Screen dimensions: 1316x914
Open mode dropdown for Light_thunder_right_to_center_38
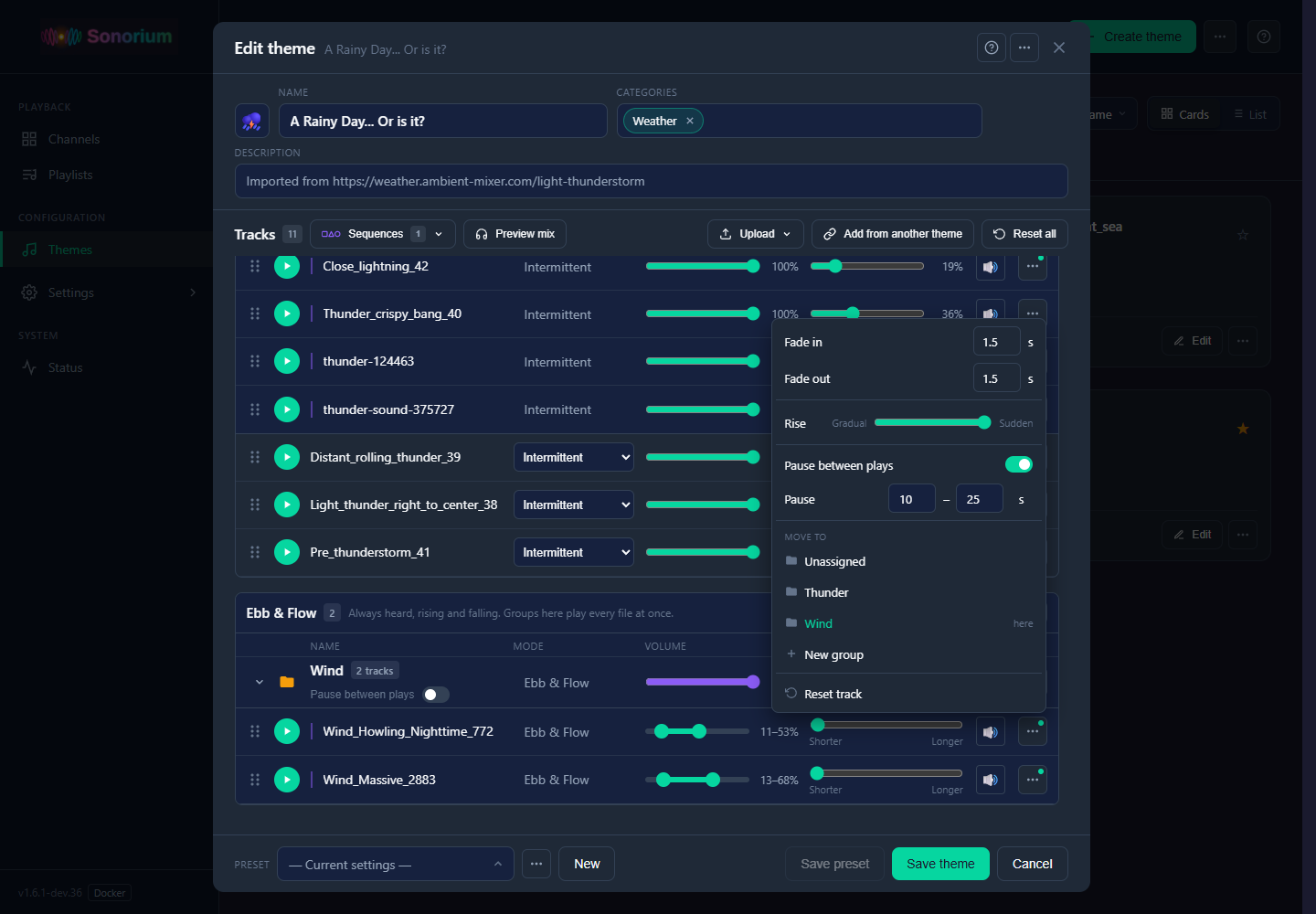(574, 505)
